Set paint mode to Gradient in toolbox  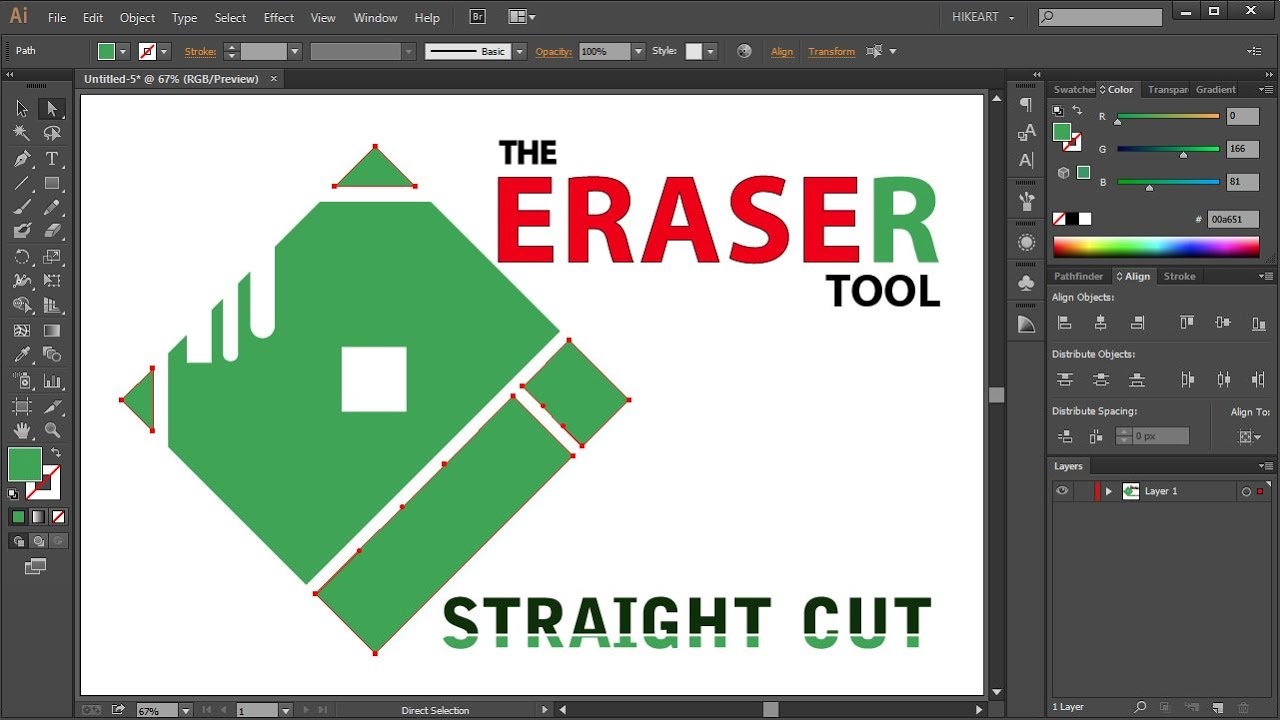(38, 517)
